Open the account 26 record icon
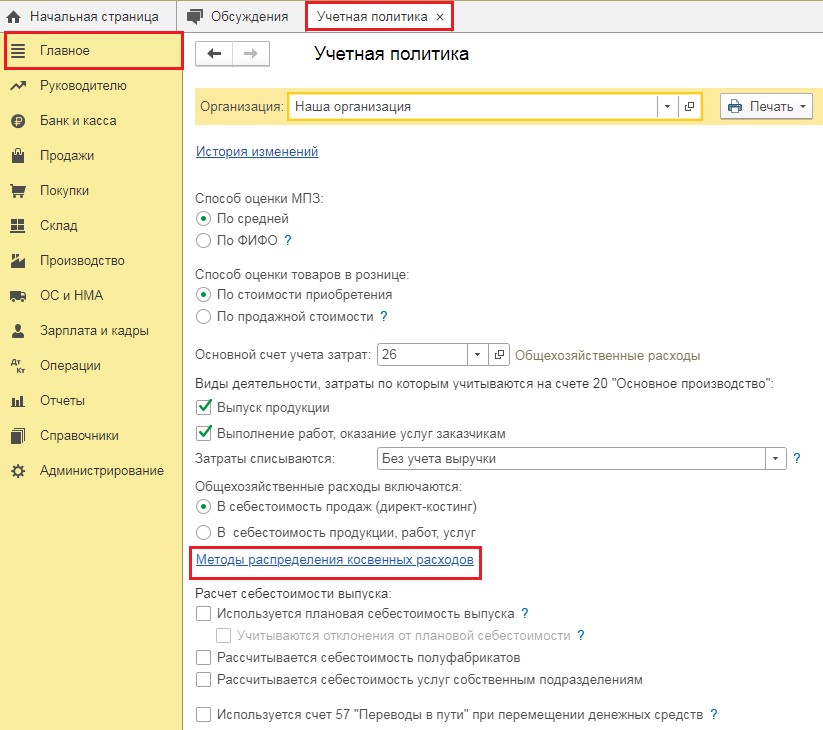The height and width of the screenshot is (730, 823). (500, 355)
